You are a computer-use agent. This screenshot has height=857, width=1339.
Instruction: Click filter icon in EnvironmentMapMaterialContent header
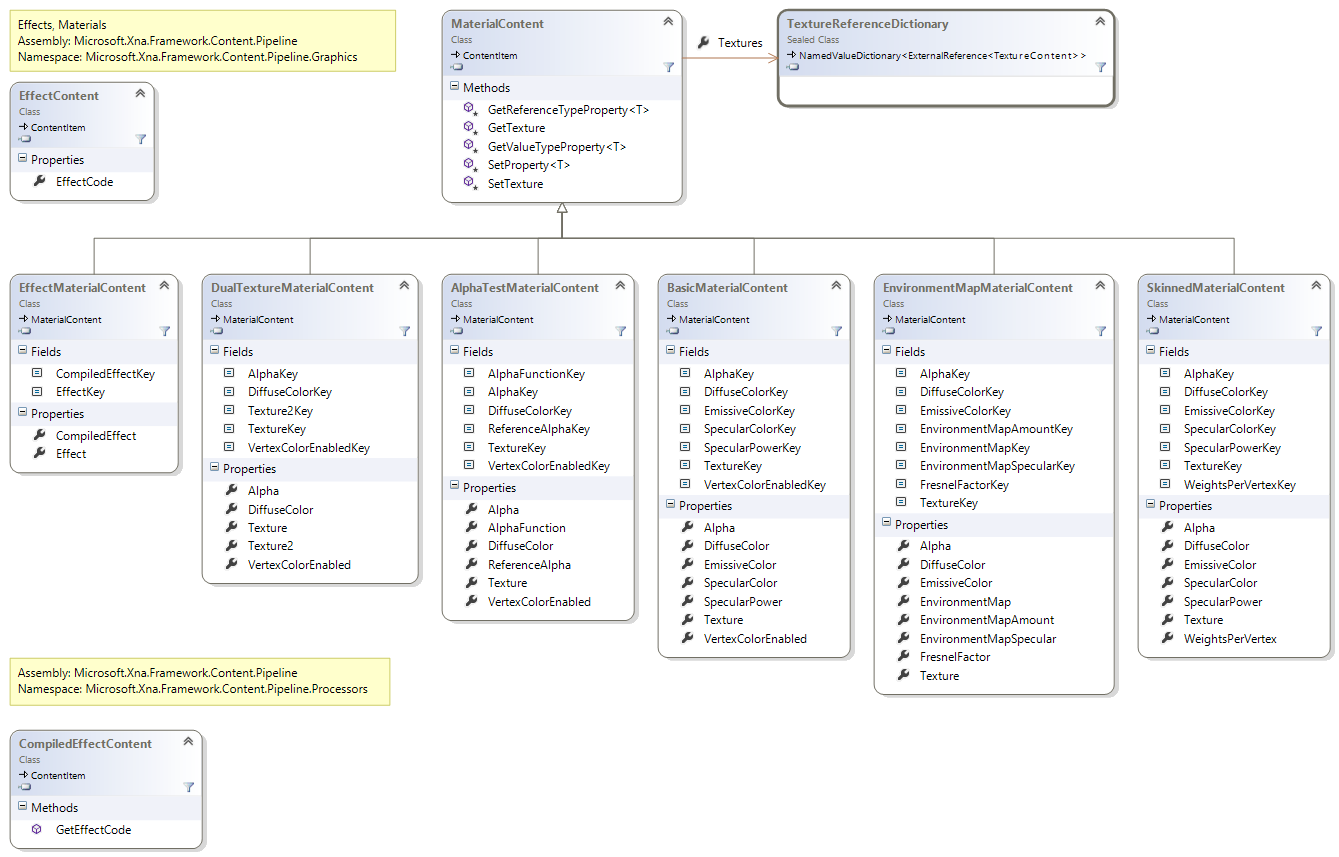1101,331
